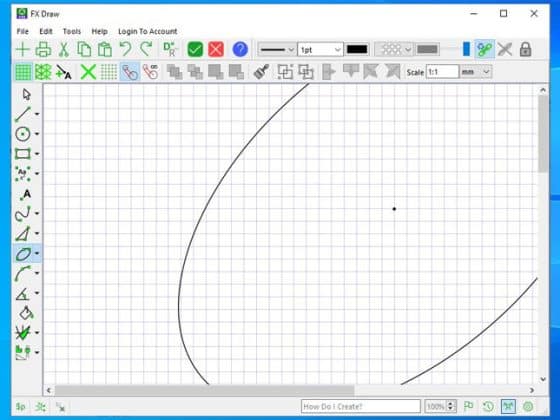Select the circle drawing tool
The width and height of the screenshot is (560, 420).
[x=23, y=134]
